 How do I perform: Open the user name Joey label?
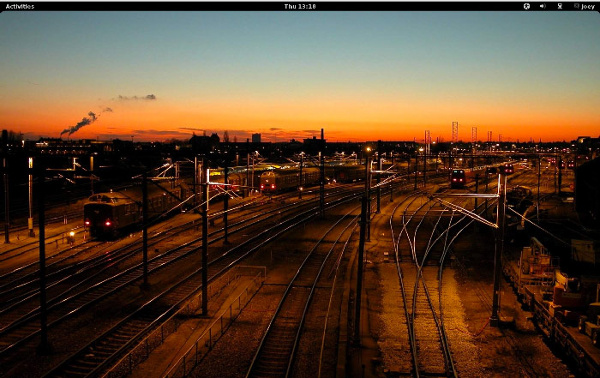tap(588, 7)
